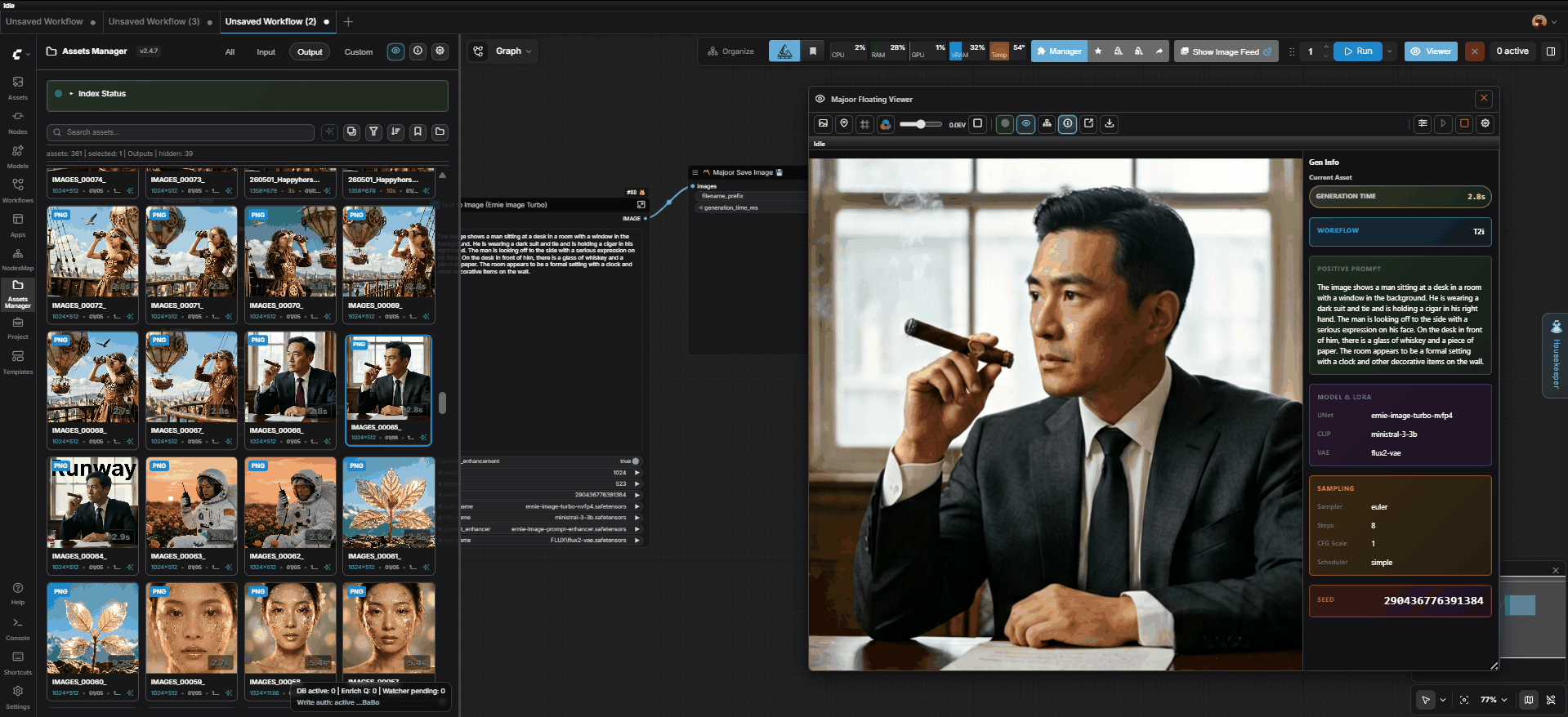
Task: Click the location pin icon in Floating Viewer
Action: pos(844,123)
